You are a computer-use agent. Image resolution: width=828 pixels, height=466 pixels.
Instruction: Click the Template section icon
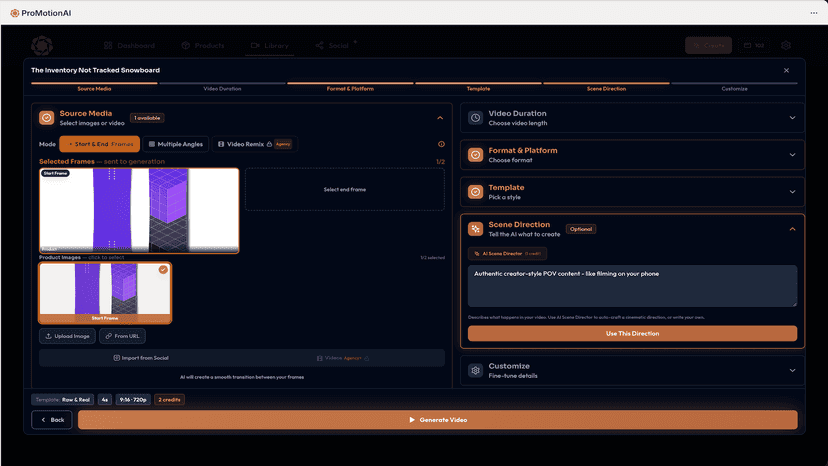(x=475, y=192)
